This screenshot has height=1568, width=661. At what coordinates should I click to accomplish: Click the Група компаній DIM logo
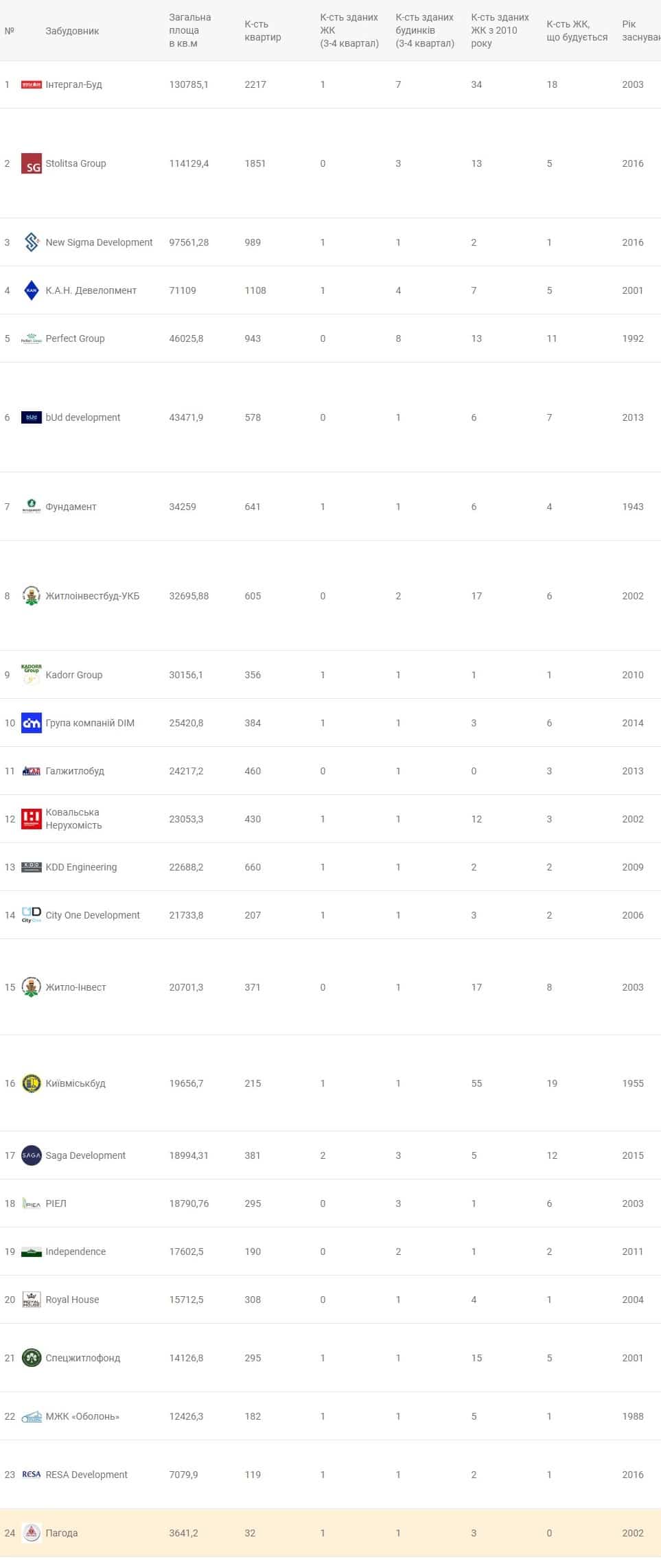32,723
